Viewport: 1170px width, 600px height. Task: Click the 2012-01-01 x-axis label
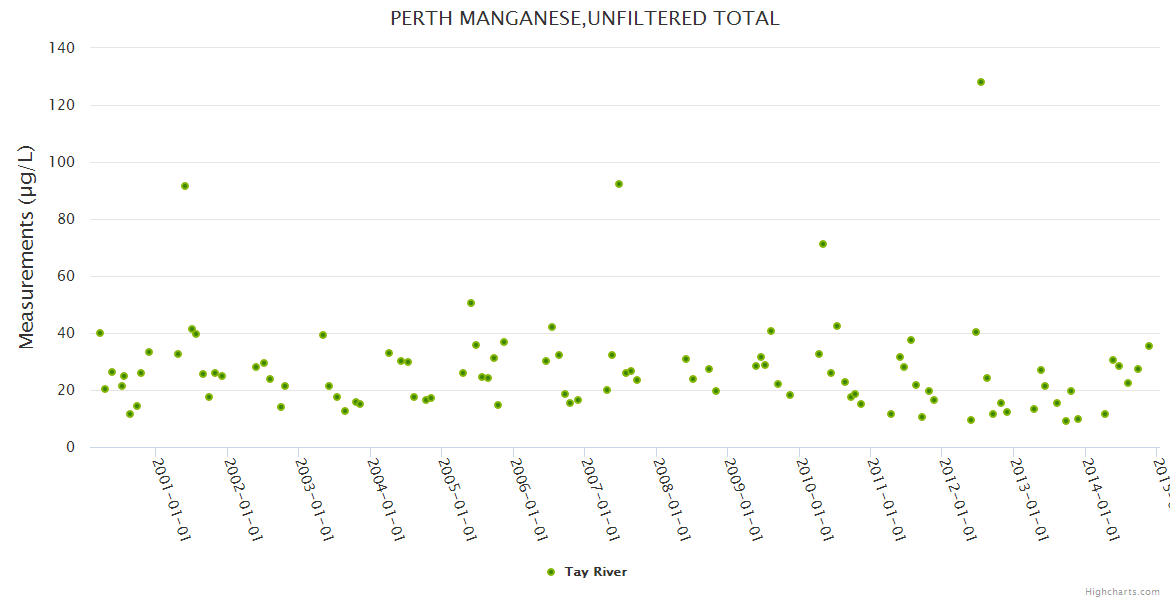[x=958, y=500]
